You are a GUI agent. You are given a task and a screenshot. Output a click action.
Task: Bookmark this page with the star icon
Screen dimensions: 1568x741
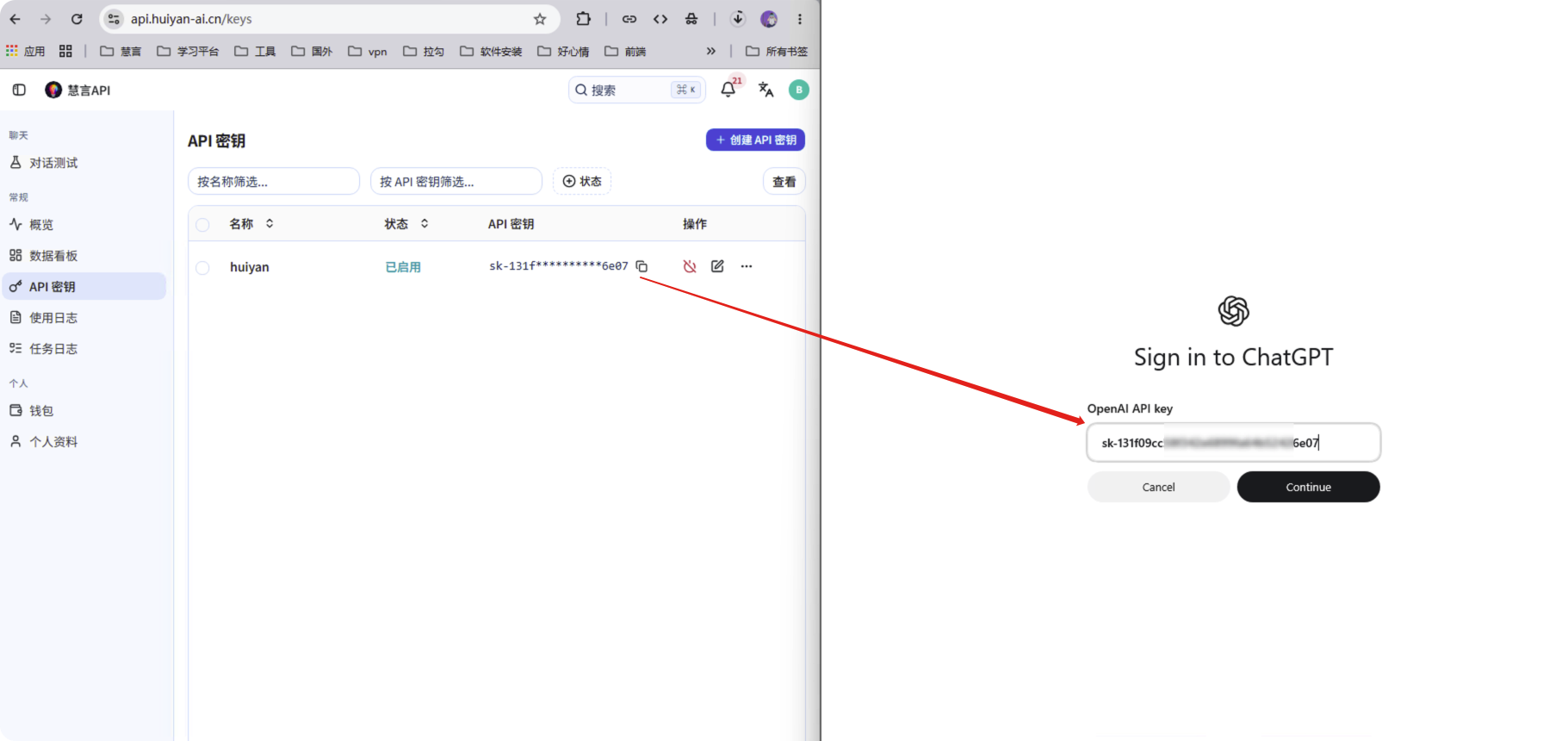[540, 19]
